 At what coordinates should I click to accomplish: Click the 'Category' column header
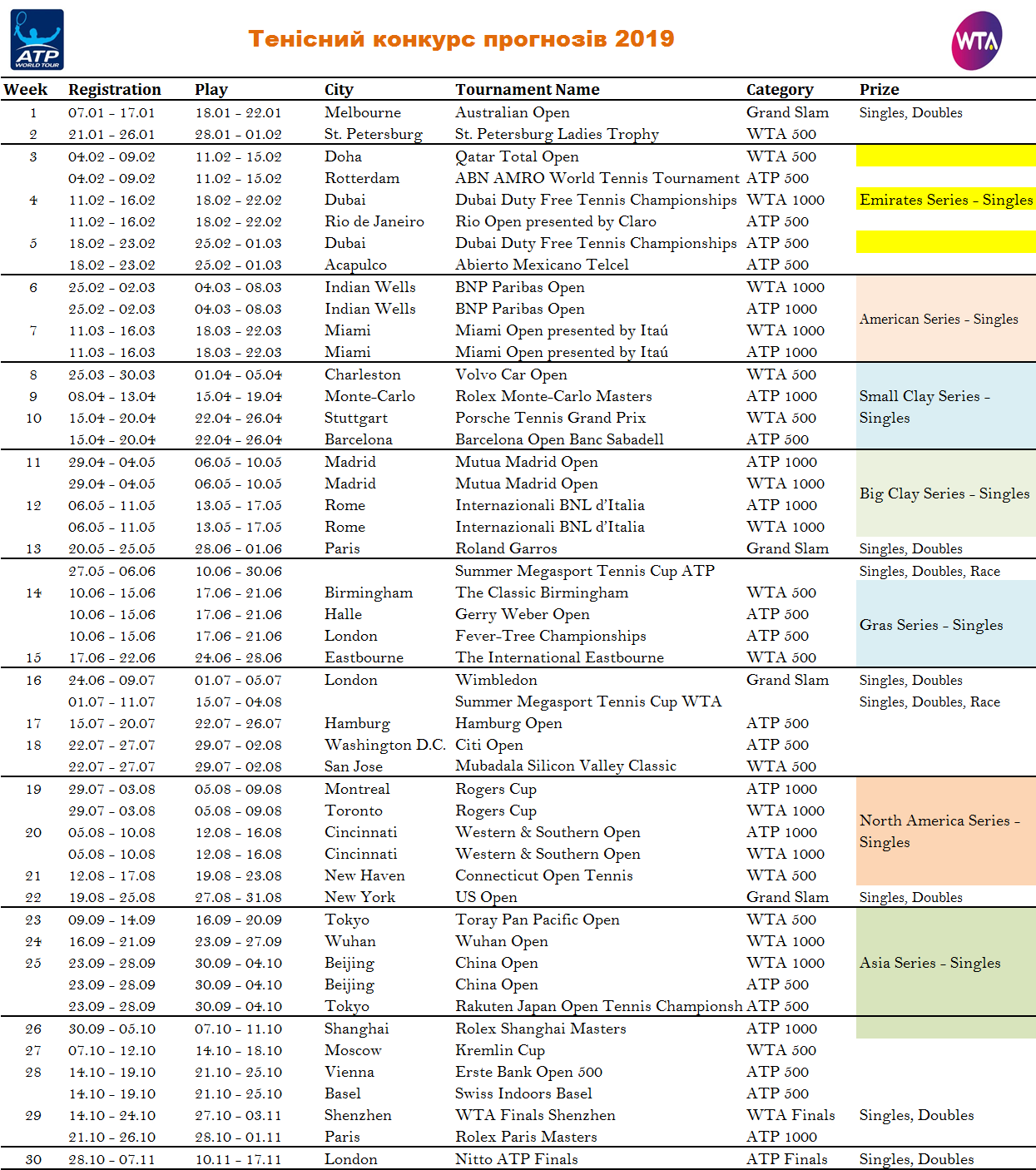click(x=780, y=90)
